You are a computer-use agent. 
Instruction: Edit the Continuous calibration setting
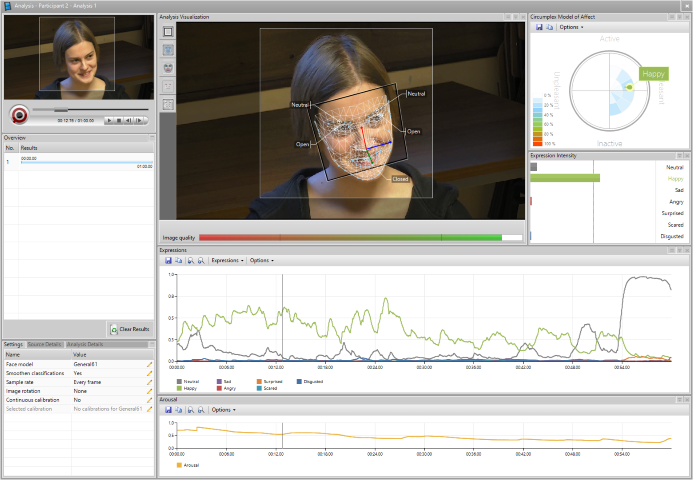pos(149,400)
